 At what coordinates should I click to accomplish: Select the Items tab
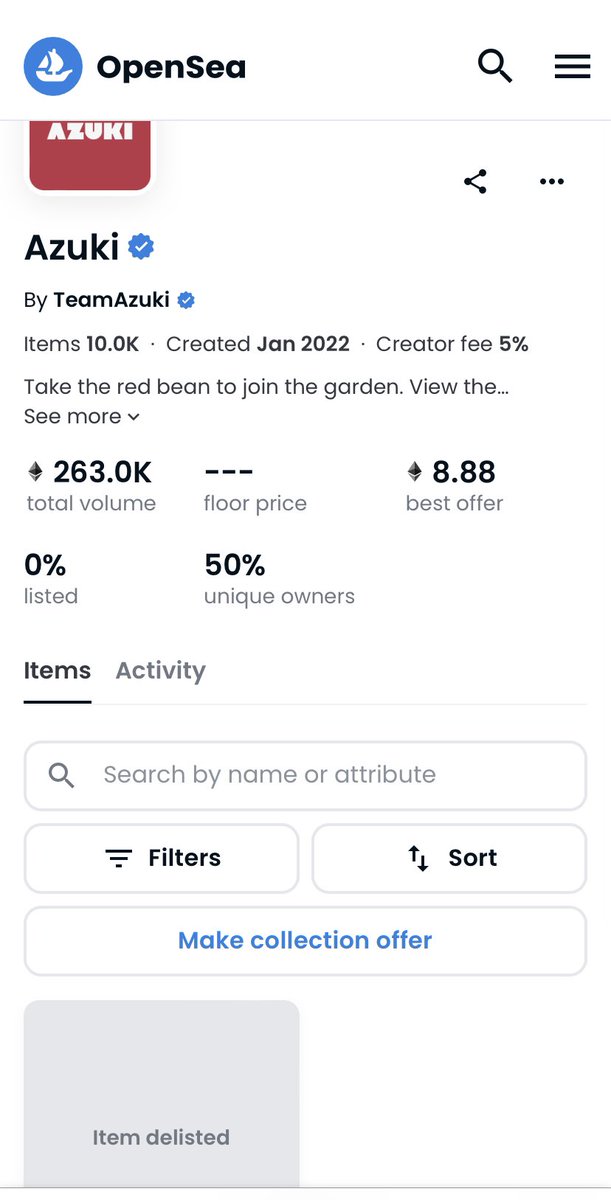pyautogui.click(x=57, y=671)
